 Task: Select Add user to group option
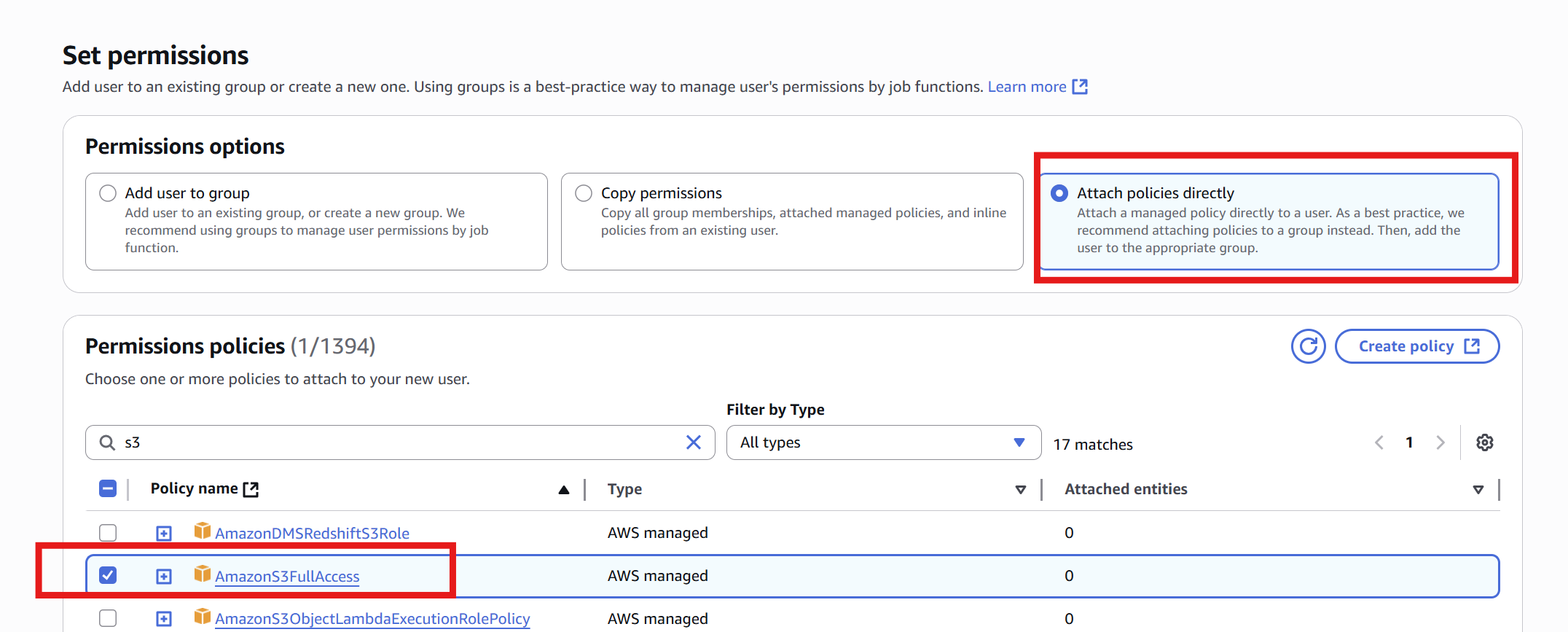tap(108, 193)
